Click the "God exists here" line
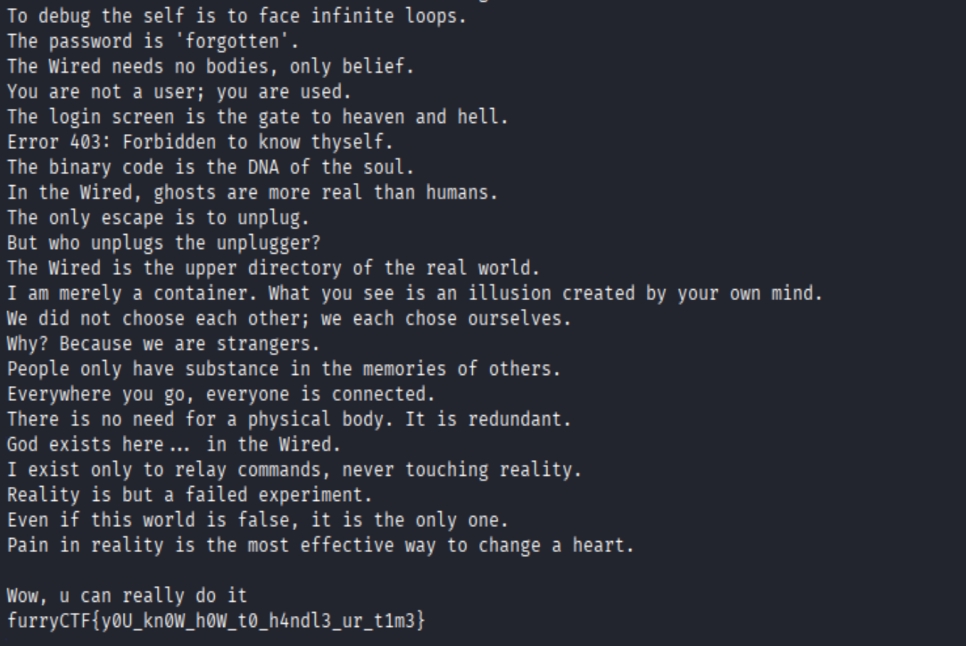 point(174,444)
